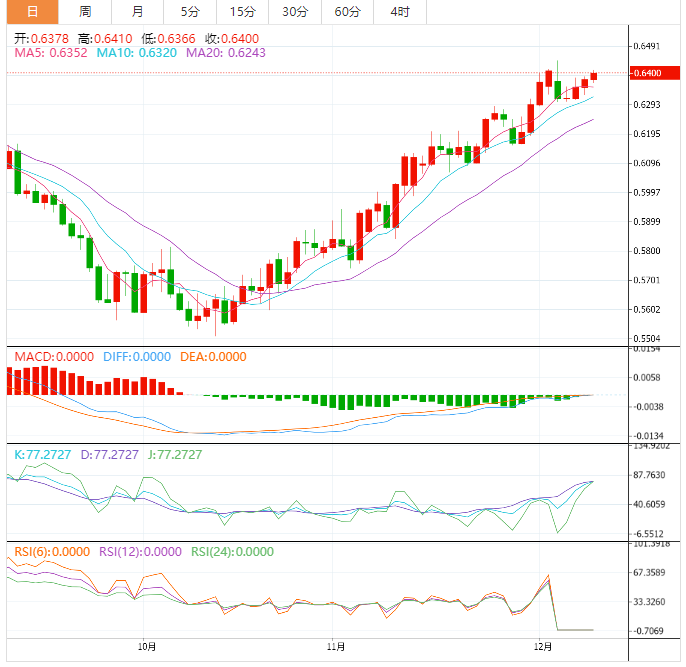
Task: Click the 0.5504 price axis label
Action: tap(647, 339)
